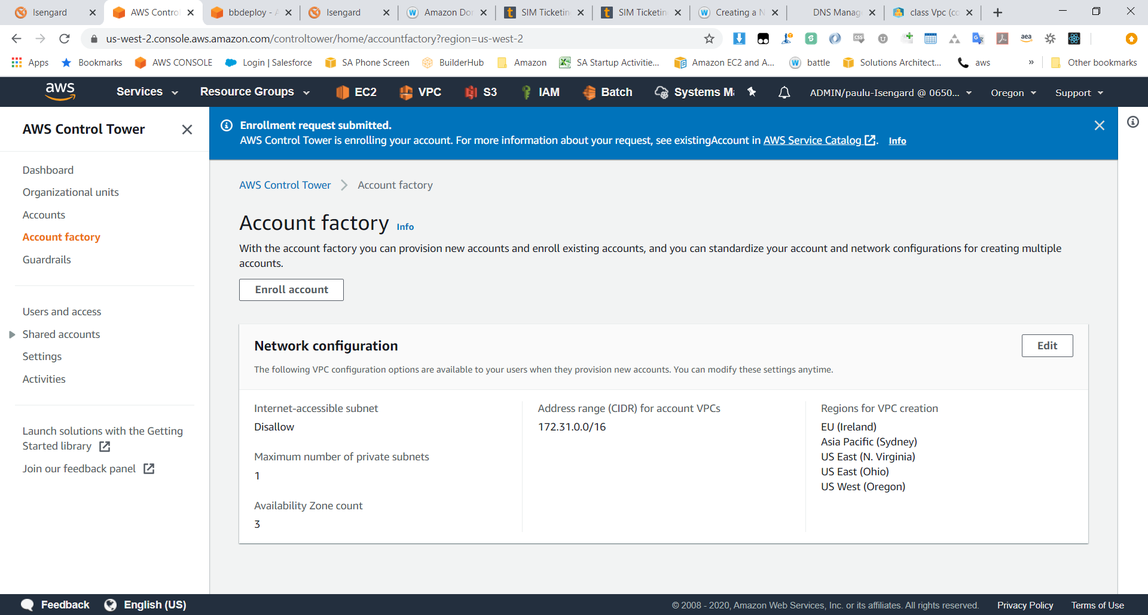Click the React developer tools extension icon
This screenshot has width=1148, height=615.
(x=1074, y=39)
